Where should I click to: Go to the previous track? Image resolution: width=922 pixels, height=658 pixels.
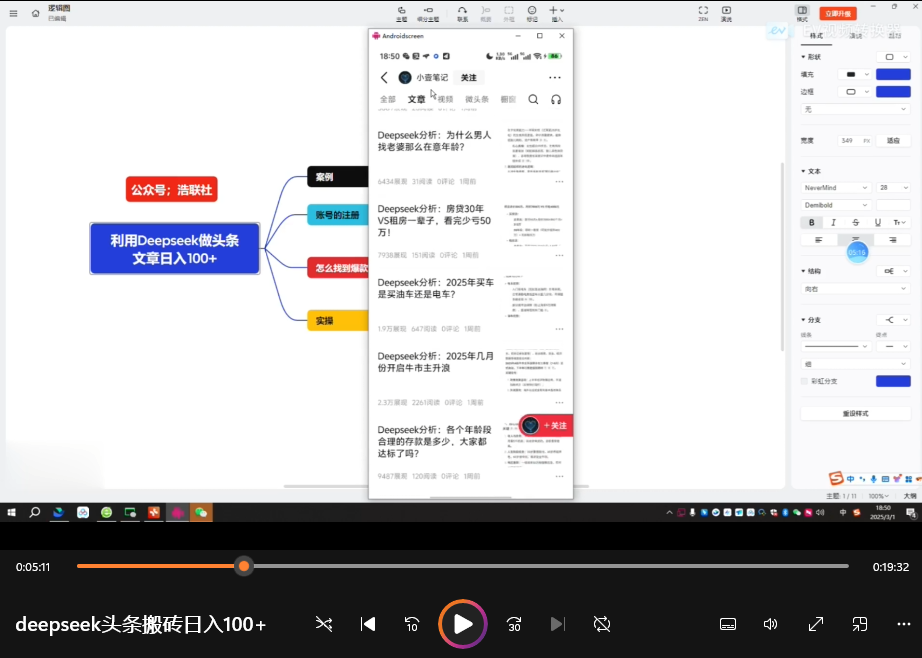pyautogui.click(x=368, y=624)
